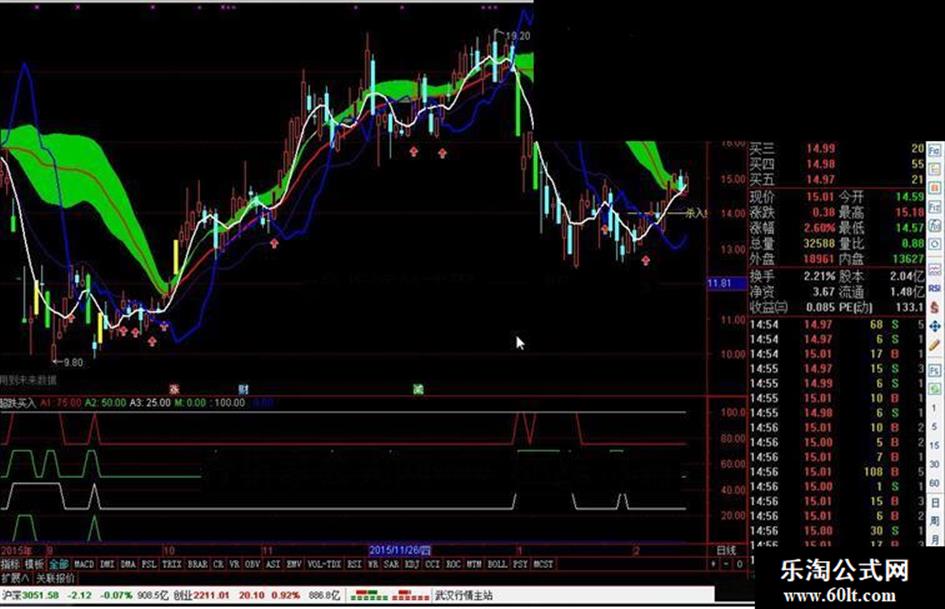The width and height of the screenshot is (945, 609).
Task: Click the red dollar sign sidebar icon
Action: click(x=934, y=307)
